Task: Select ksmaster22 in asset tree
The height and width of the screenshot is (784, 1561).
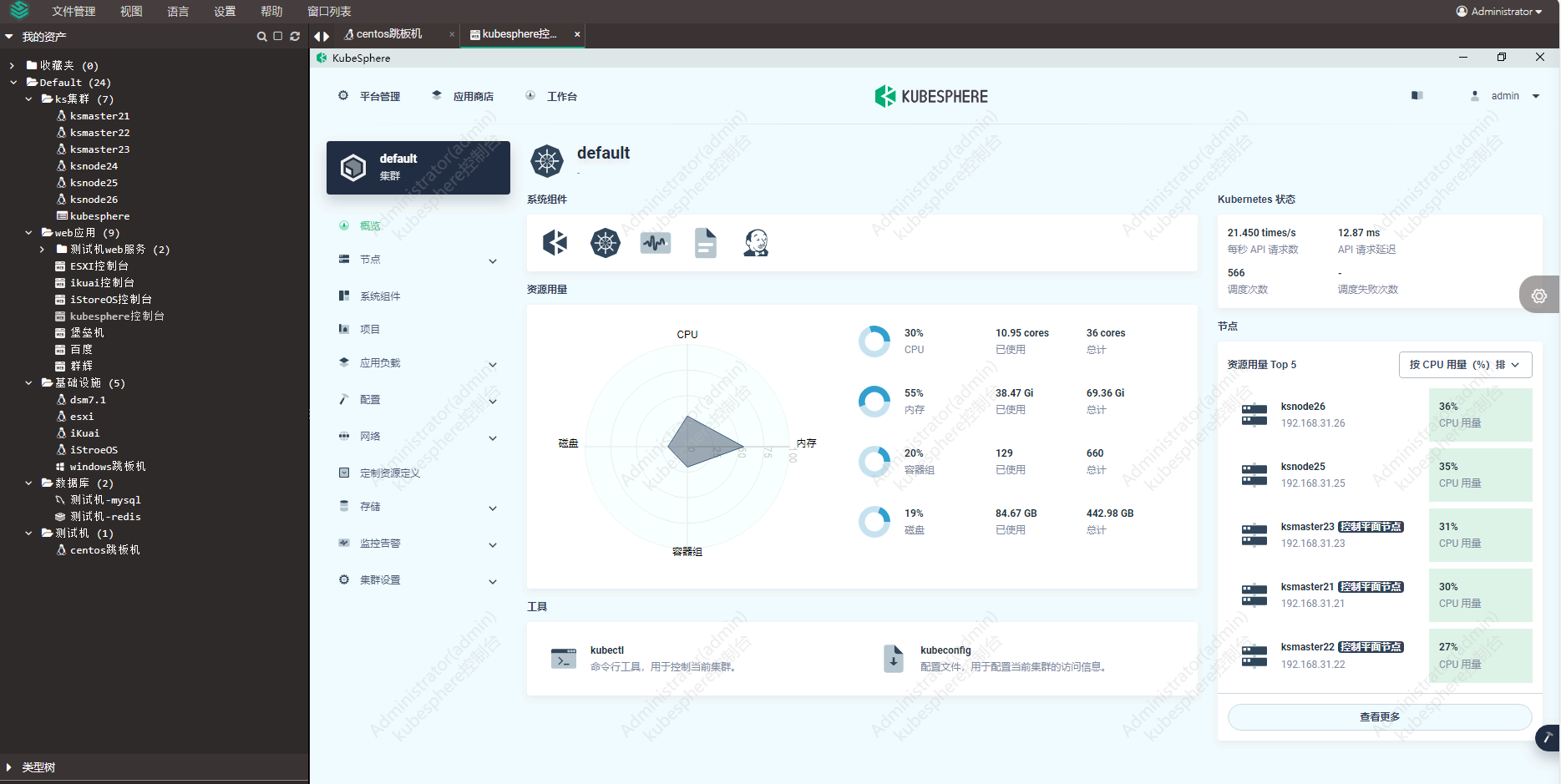Action: 99,133
